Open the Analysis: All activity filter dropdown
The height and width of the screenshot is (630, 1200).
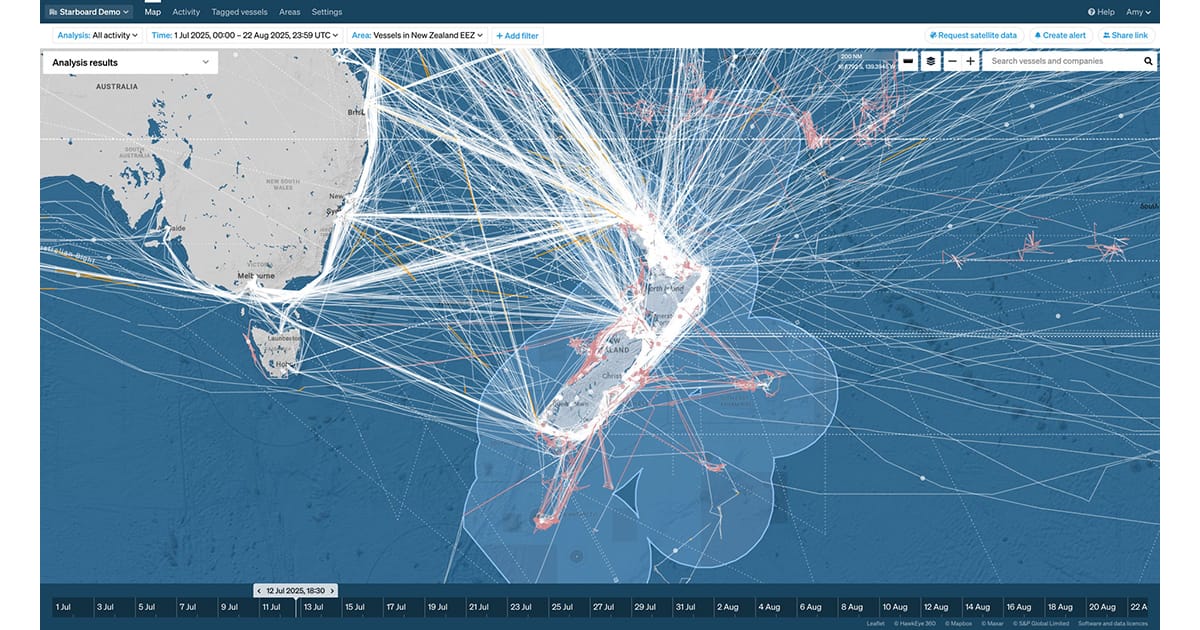point(98,35)
